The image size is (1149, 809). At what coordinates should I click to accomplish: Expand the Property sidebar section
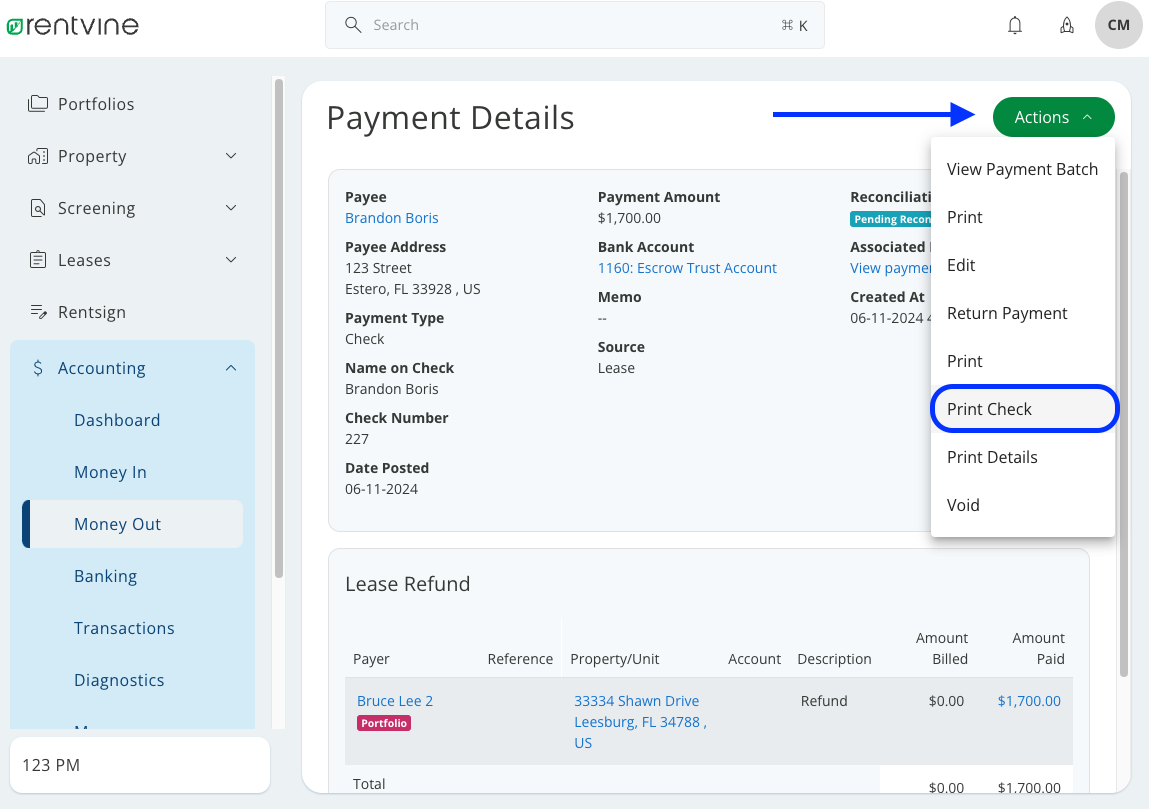(231, 156)
